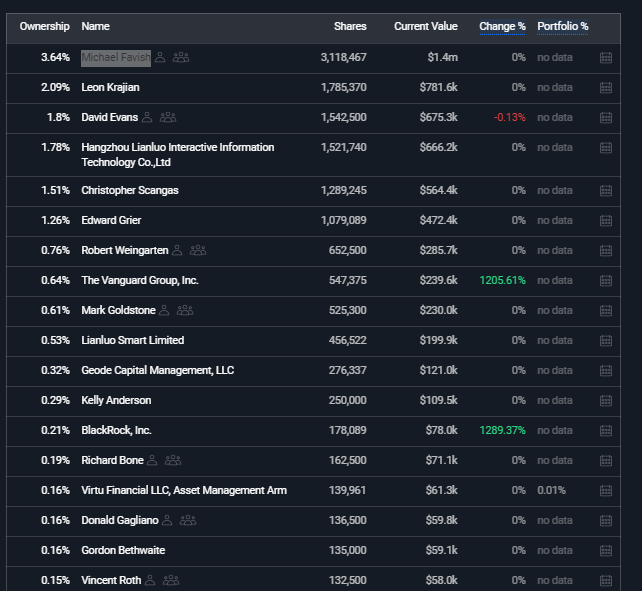Click the $1.4m current value
The image size is (642, 591).
click(443, 58)
